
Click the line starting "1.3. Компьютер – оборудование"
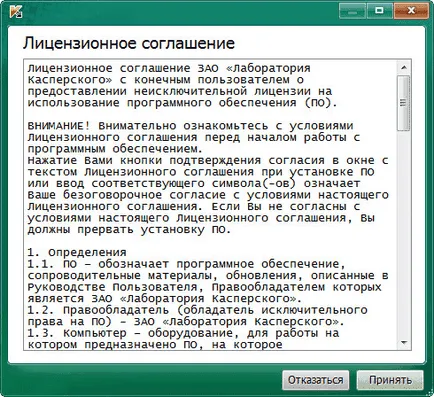tap(183, 333)
